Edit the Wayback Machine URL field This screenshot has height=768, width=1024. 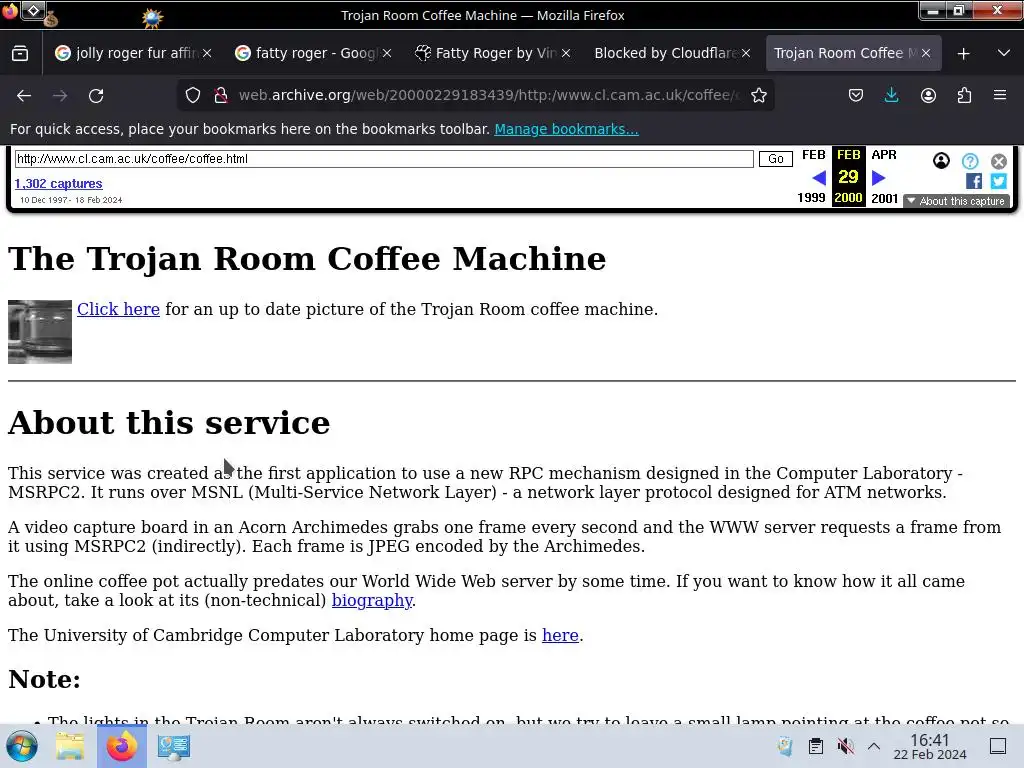(x=384, y=159)
